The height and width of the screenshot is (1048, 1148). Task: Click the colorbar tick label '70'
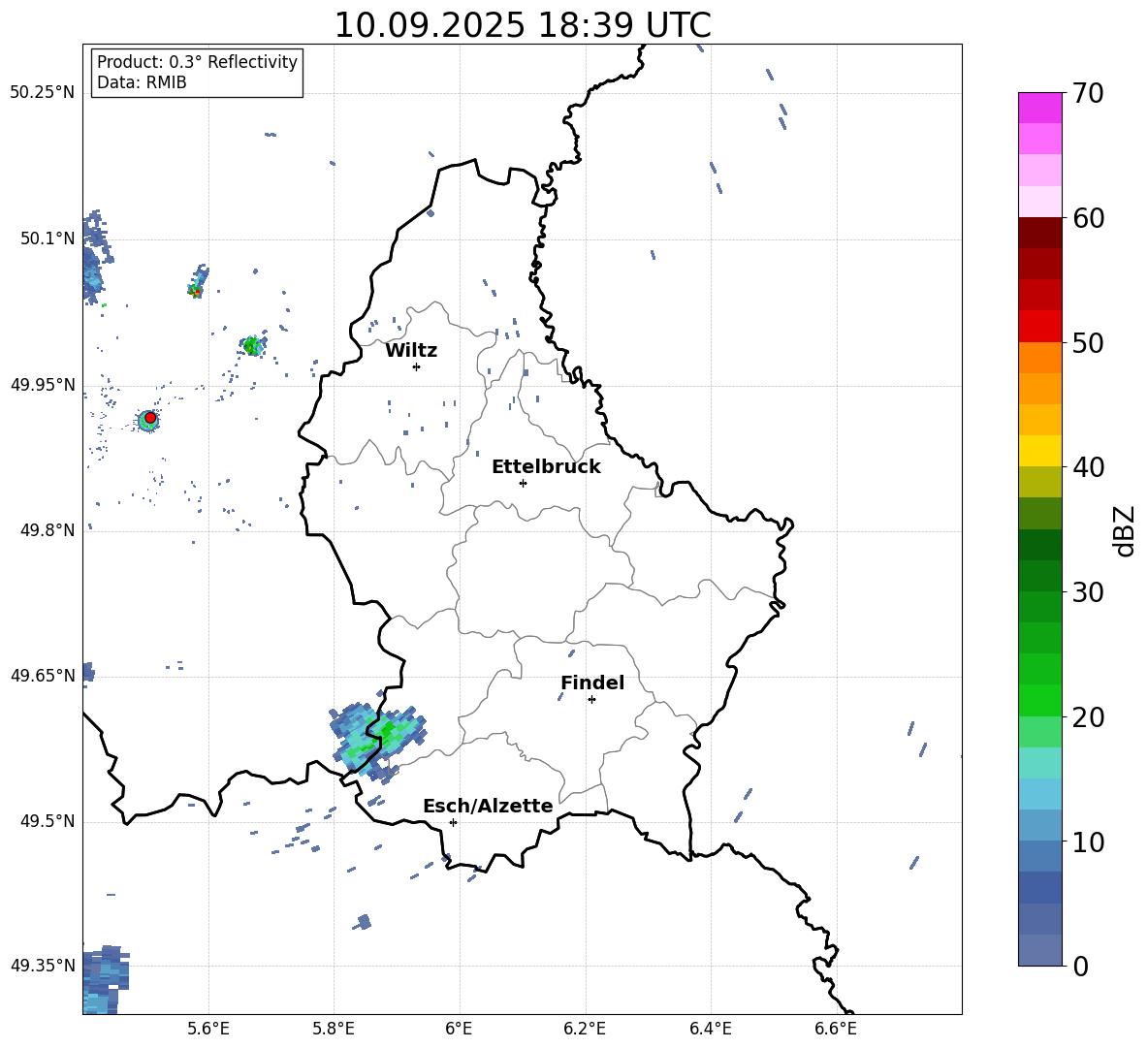point(1088,94)
